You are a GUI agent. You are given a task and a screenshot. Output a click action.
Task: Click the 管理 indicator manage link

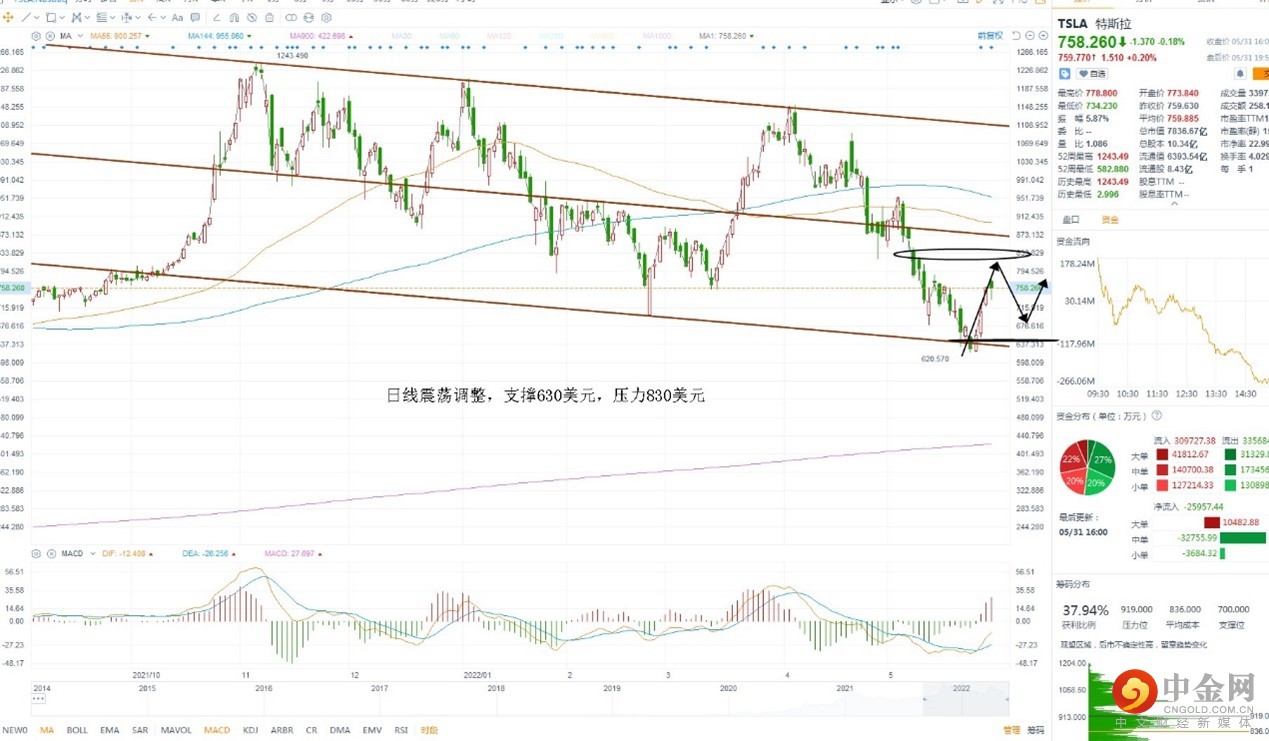click(x=1012, y=730)
